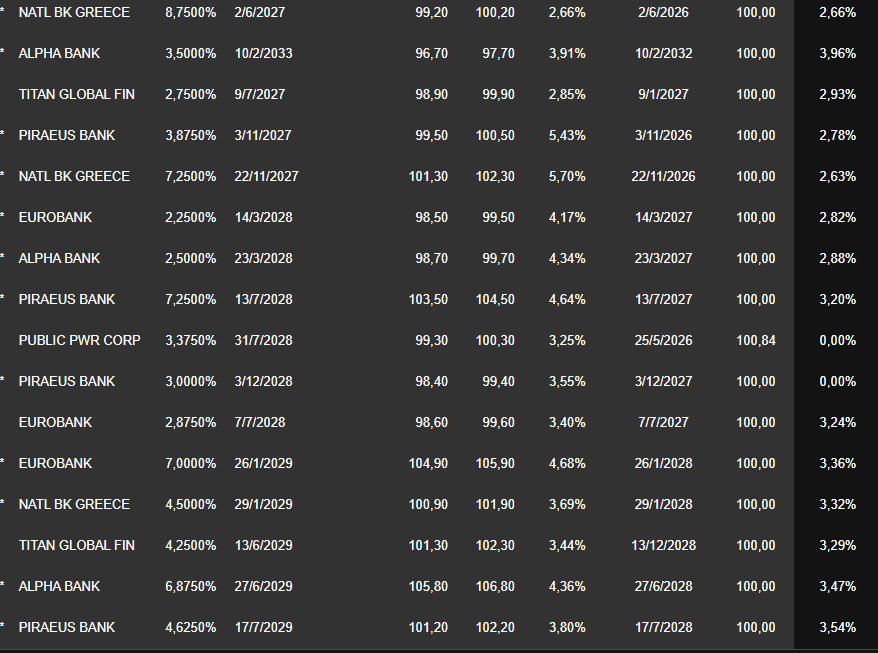Select EUROBANK maturing 7/7/2028
This screenshot has width=878, height=653.
click(x=55, y=421)
